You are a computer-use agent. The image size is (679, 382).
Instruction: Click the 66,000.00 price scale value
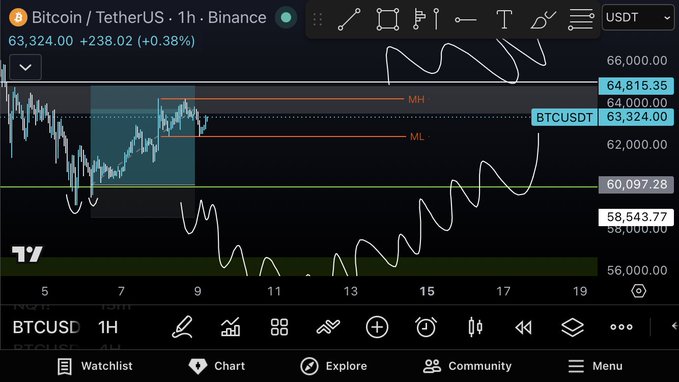click(637, 61)
